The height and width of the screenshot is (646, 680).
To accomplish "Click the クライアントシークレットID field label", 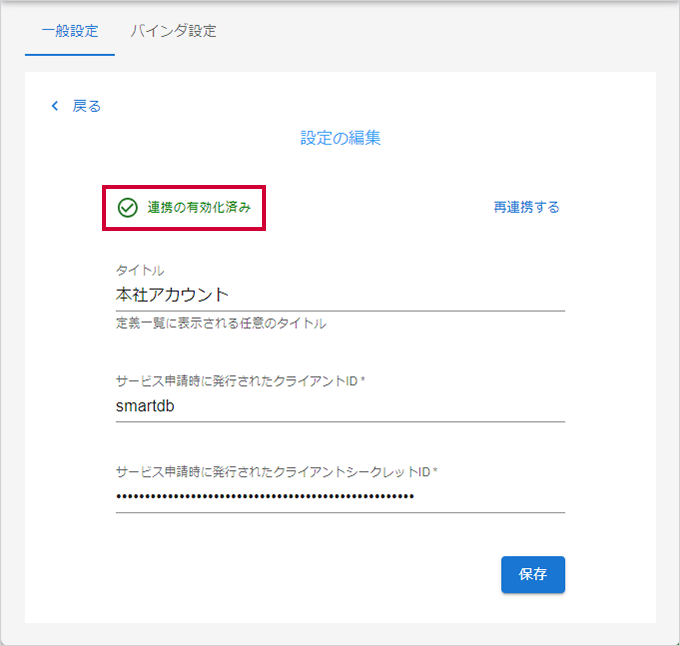I will 277,471.
